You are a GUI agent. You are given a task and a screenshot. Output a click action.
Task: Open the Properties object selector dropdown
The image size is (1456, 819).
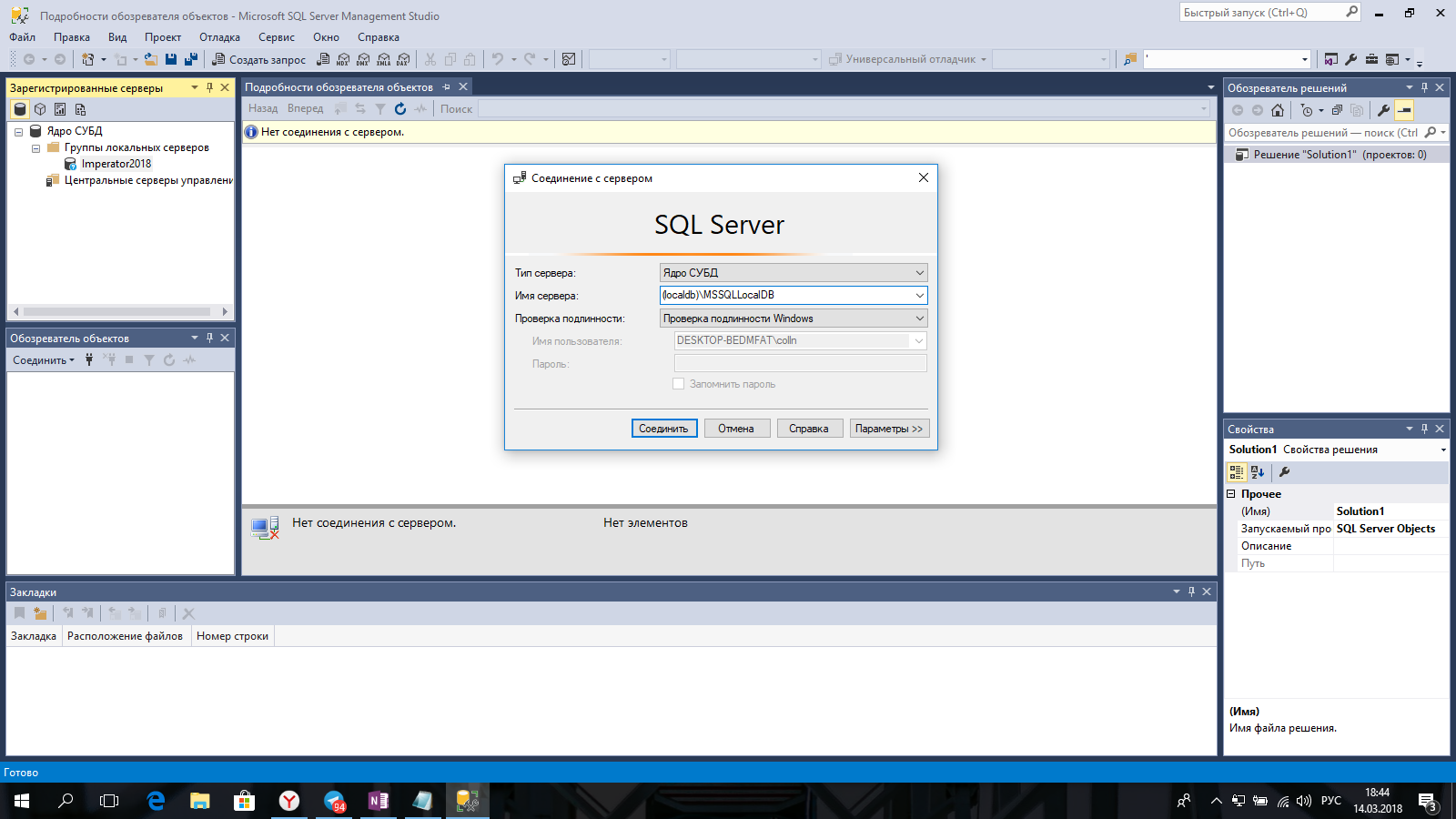[1443, 450]
